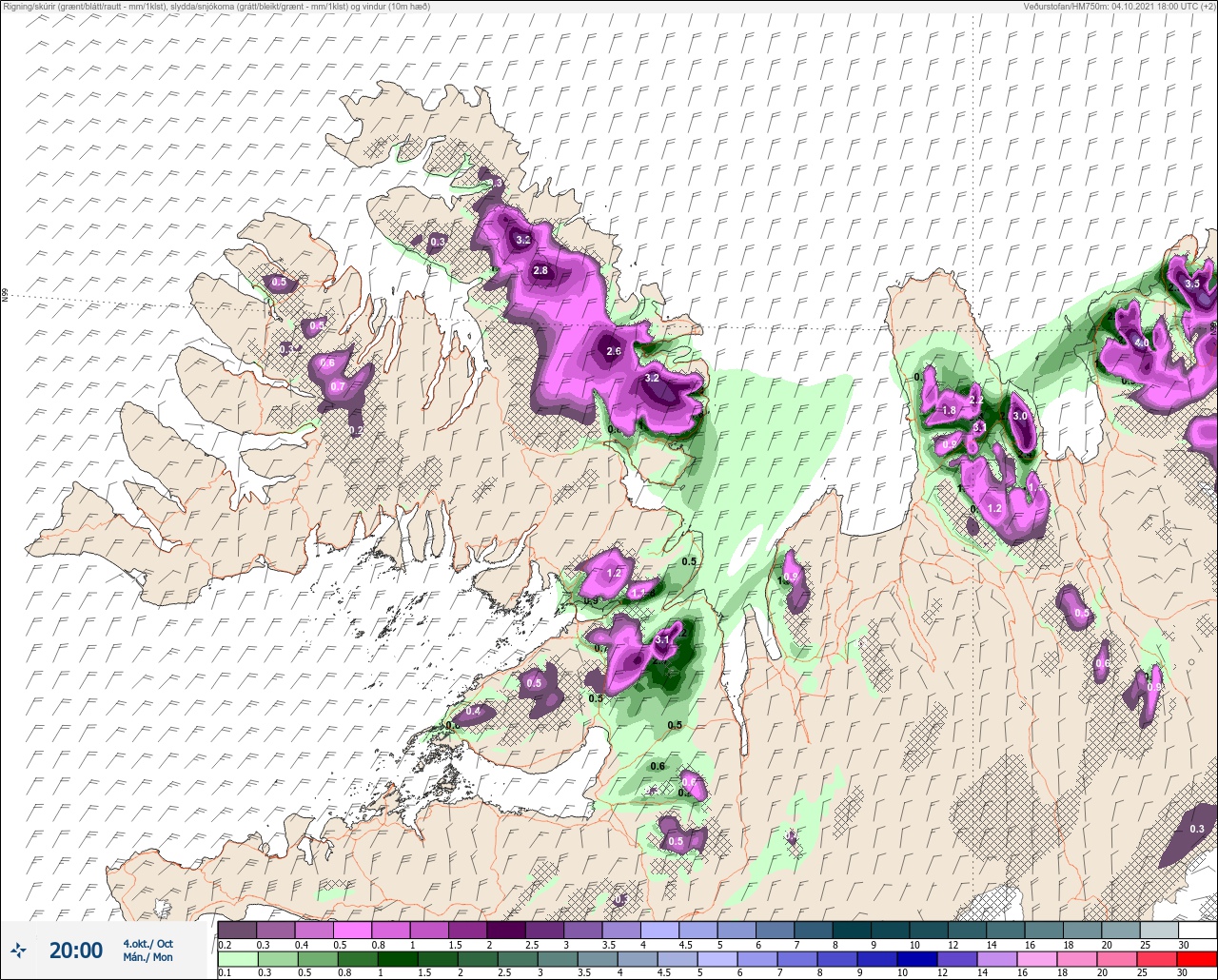Click the 1.8 snowfall value on map
Viewport: 1218px width, 980px height.
point(948,411)
